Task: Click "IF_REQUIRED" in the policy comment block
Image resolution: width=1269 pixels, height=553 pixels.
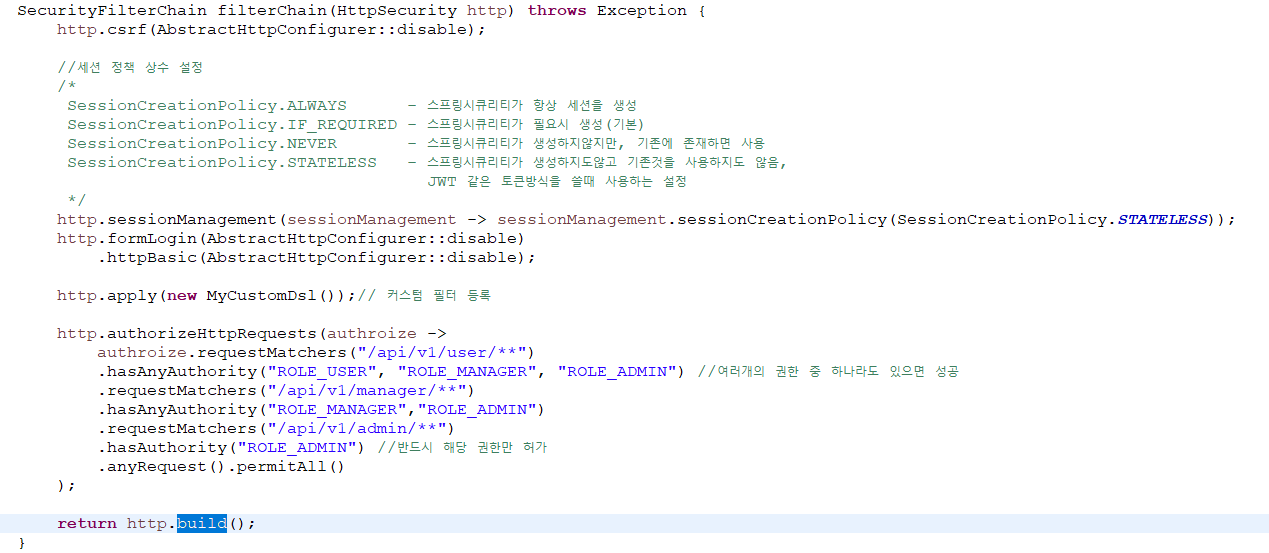Action: [342, 124]
